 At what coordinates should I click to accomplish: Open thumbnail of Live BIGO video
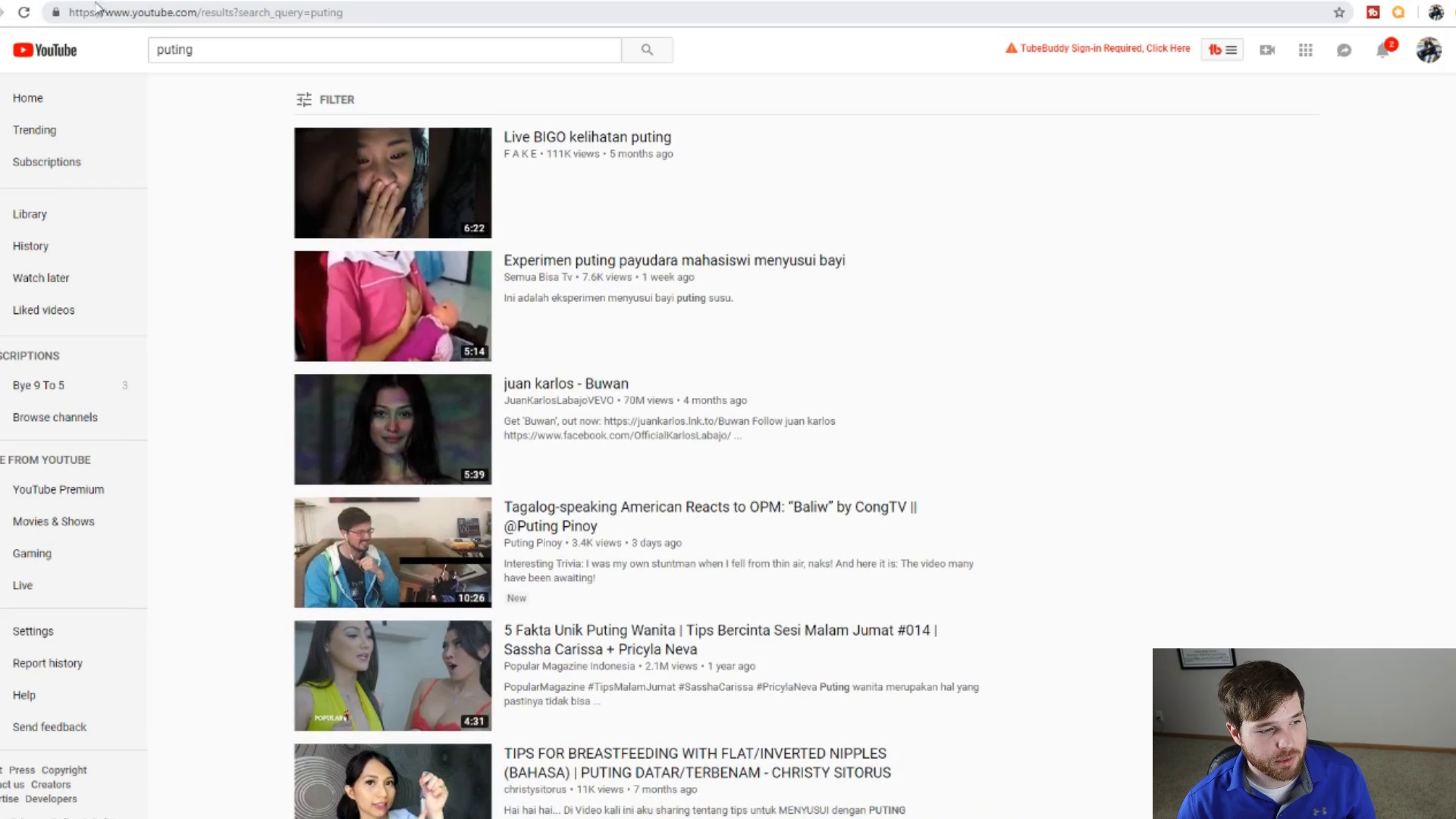(393, 183)
